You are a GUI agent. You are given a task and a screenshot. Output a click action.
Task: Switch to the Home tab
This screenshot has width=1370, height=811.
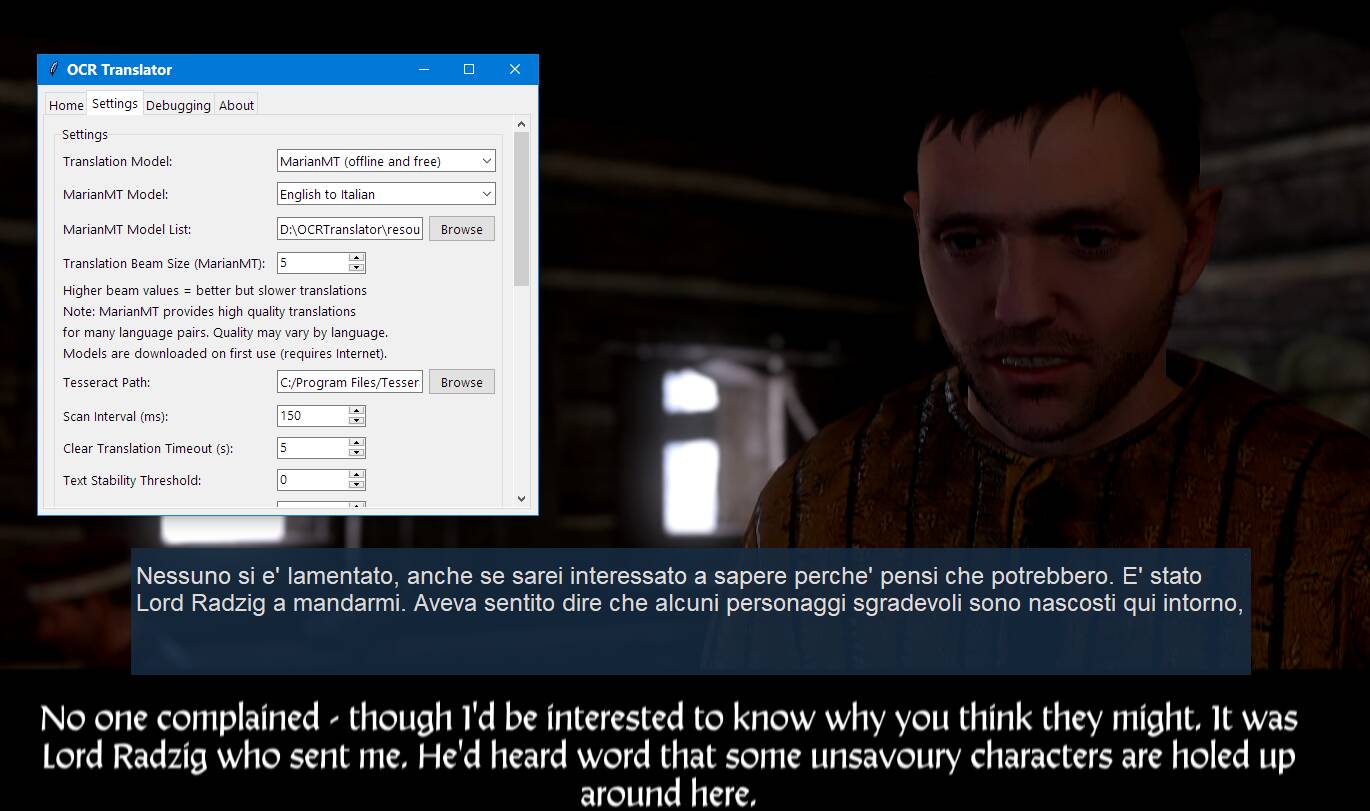pos(66,105)
